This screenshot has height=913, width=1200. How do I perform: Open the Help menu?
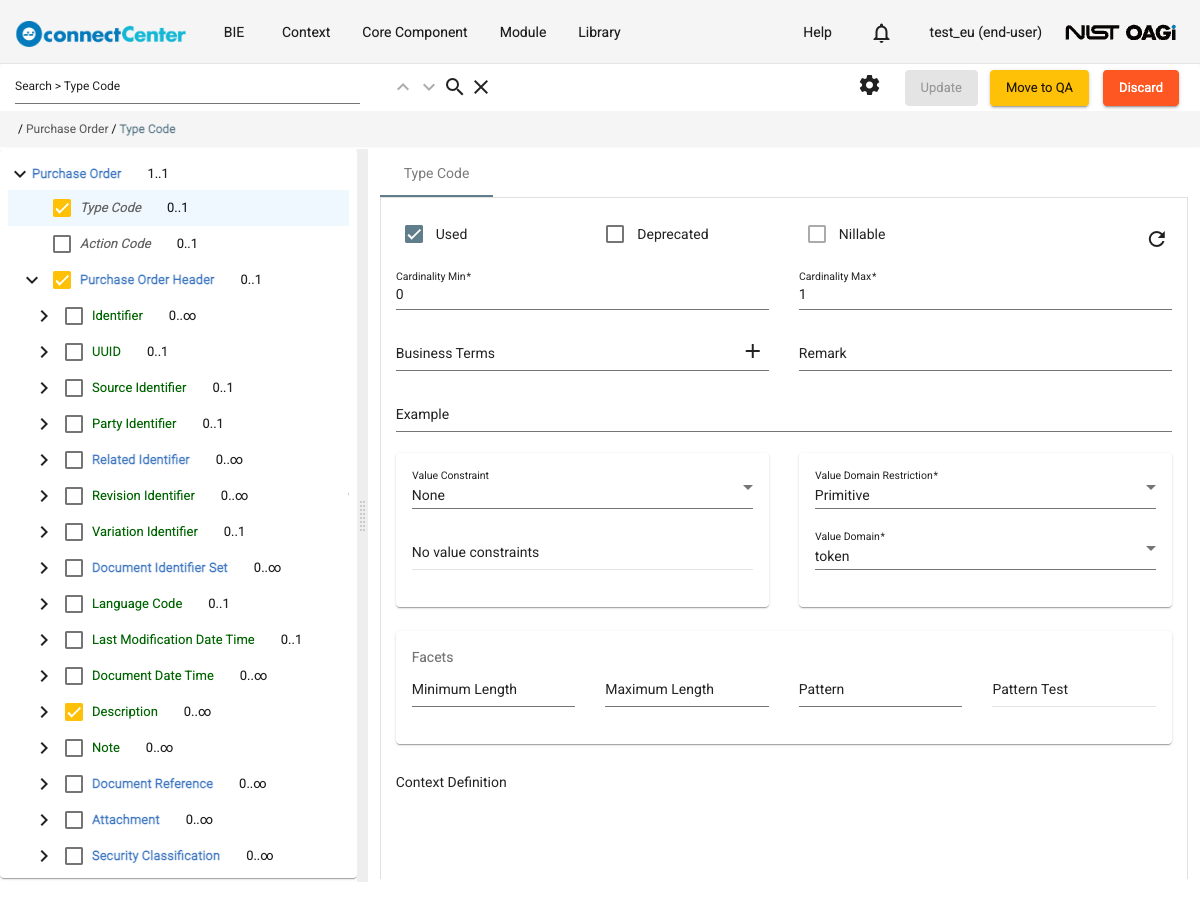[817, 32]
